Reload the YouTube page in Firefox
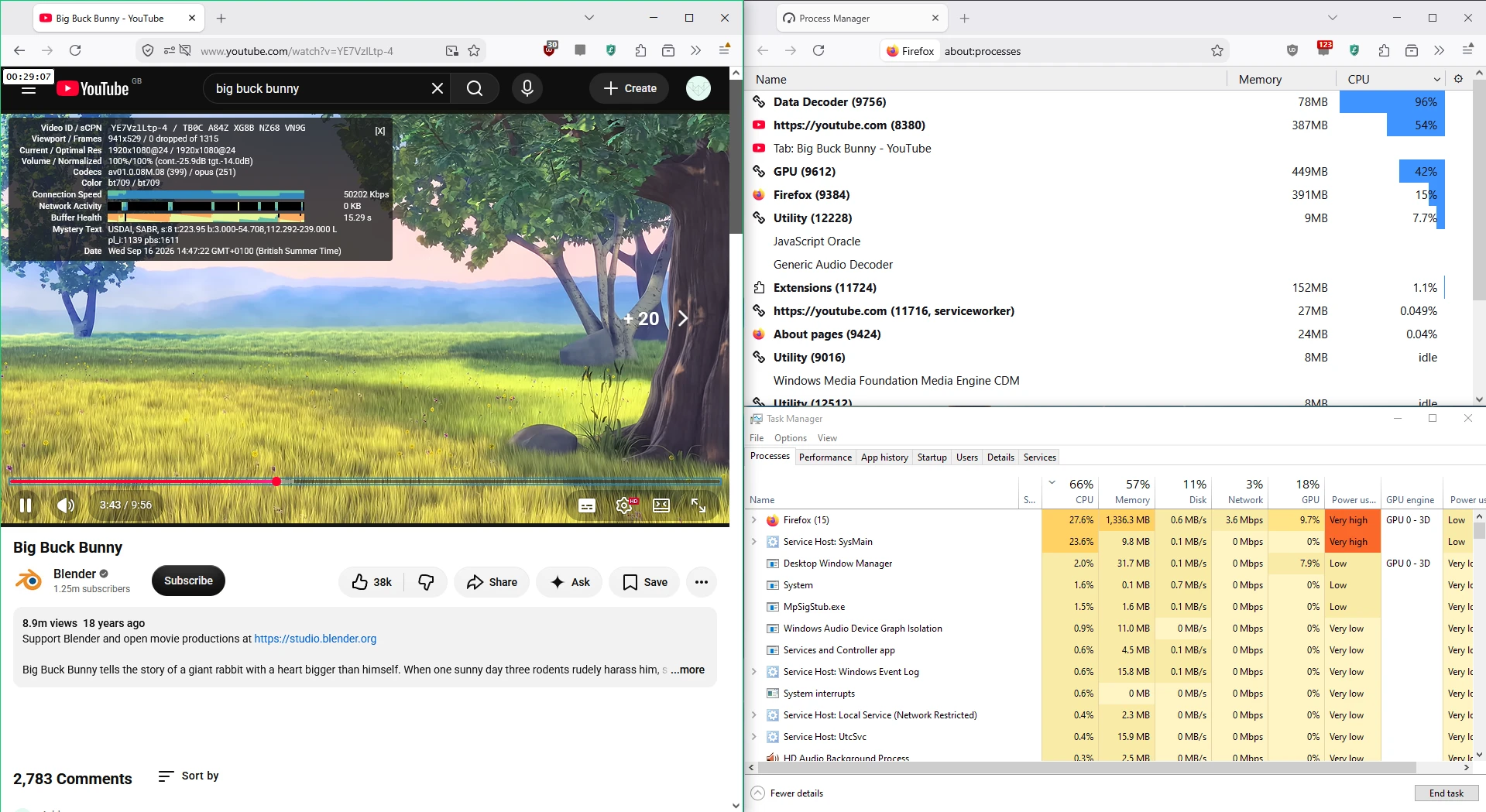The width and height of the screenshot is (1486, 812). point(75,50)
